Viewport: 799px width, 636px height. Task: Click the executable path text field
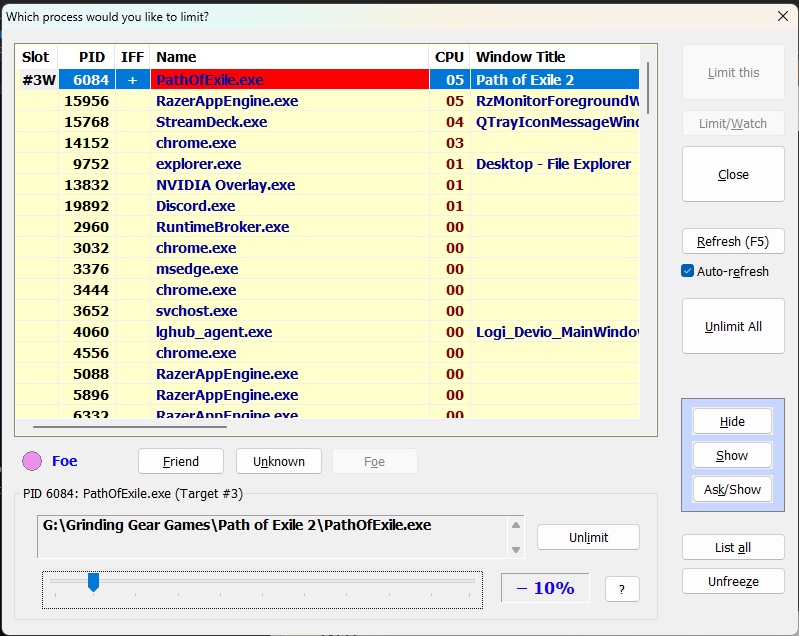pyautogui.click(x=274, y=537)
